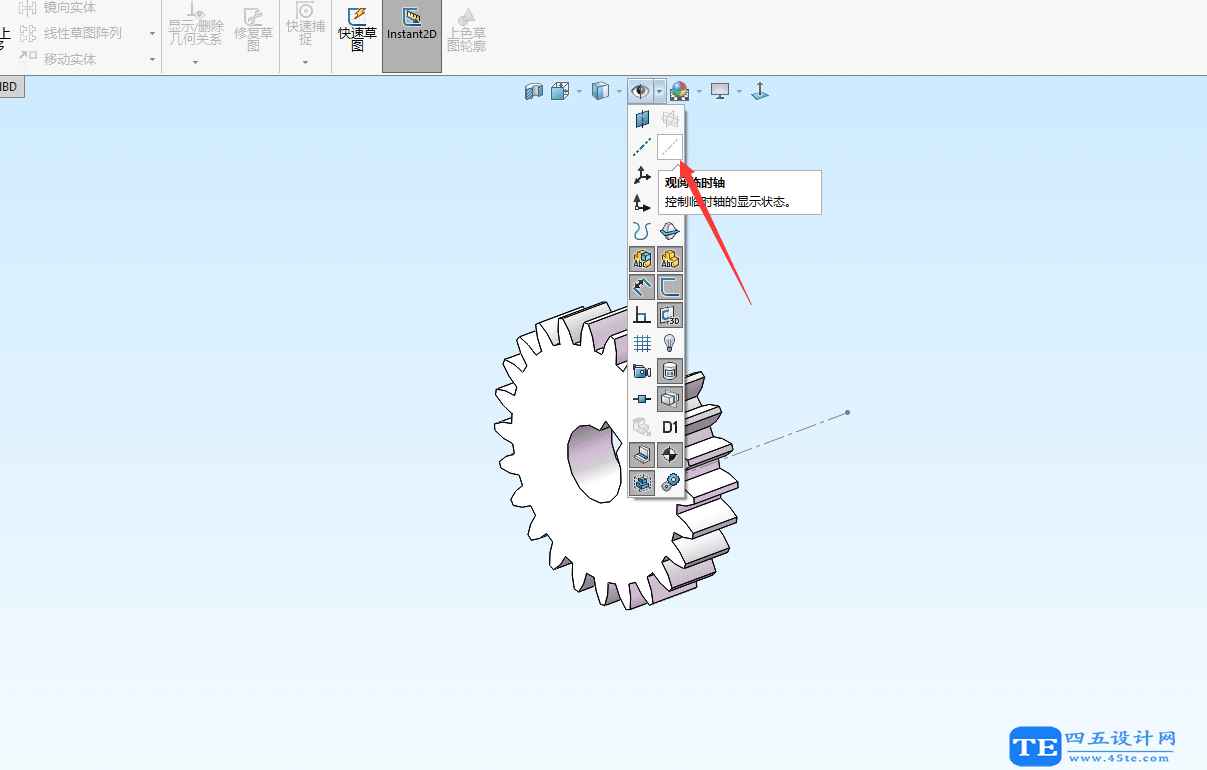Switch to the MBD tab
Image resolution: width=1207 pixels, height=770 pixels.
9,86
